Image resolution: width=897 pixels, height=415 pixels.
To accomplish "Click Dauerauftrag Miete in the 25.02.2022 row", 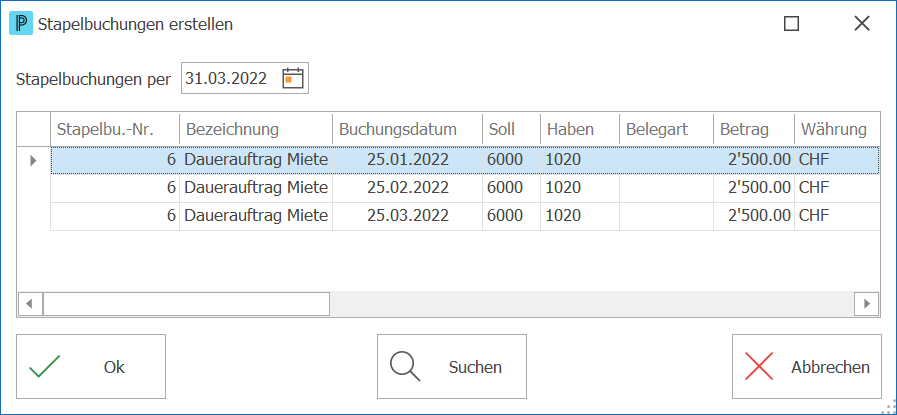I will pyautogui.click(x=256, y=188).
